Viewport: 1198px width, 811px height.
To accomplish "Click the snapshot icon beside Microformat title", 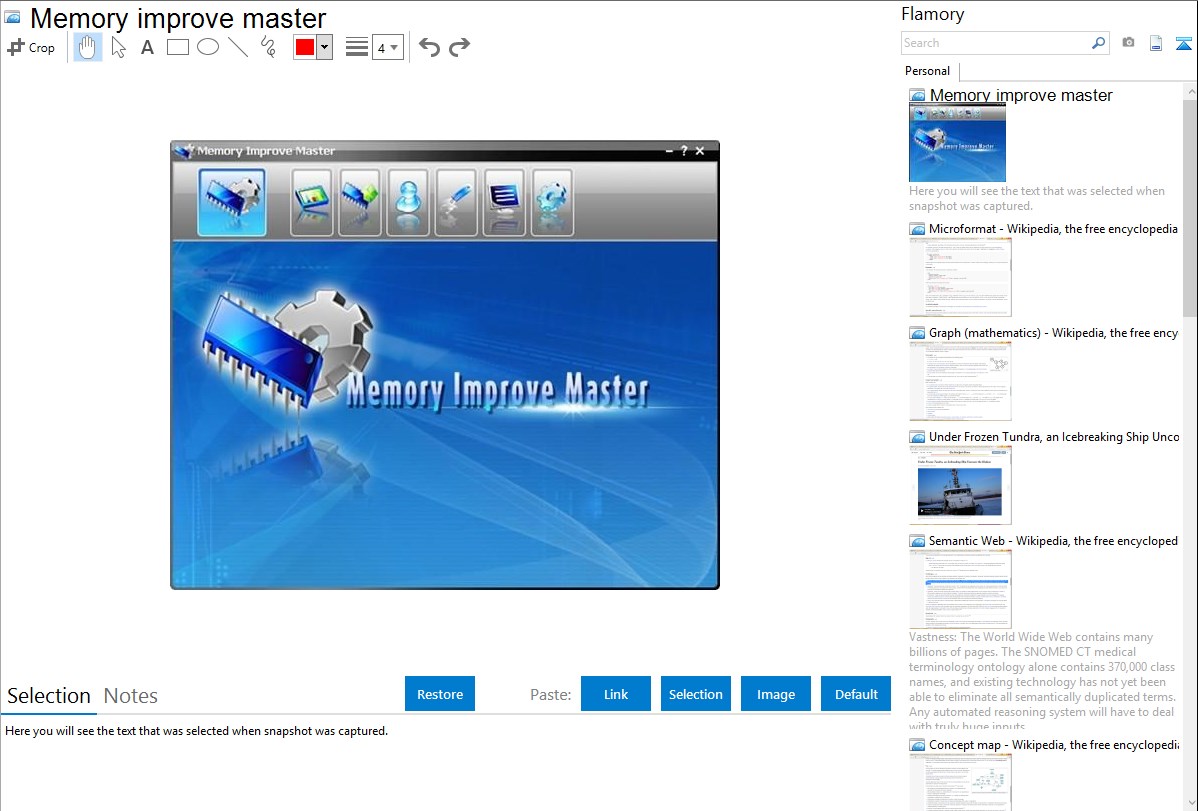I will click(x=917, y=229).
